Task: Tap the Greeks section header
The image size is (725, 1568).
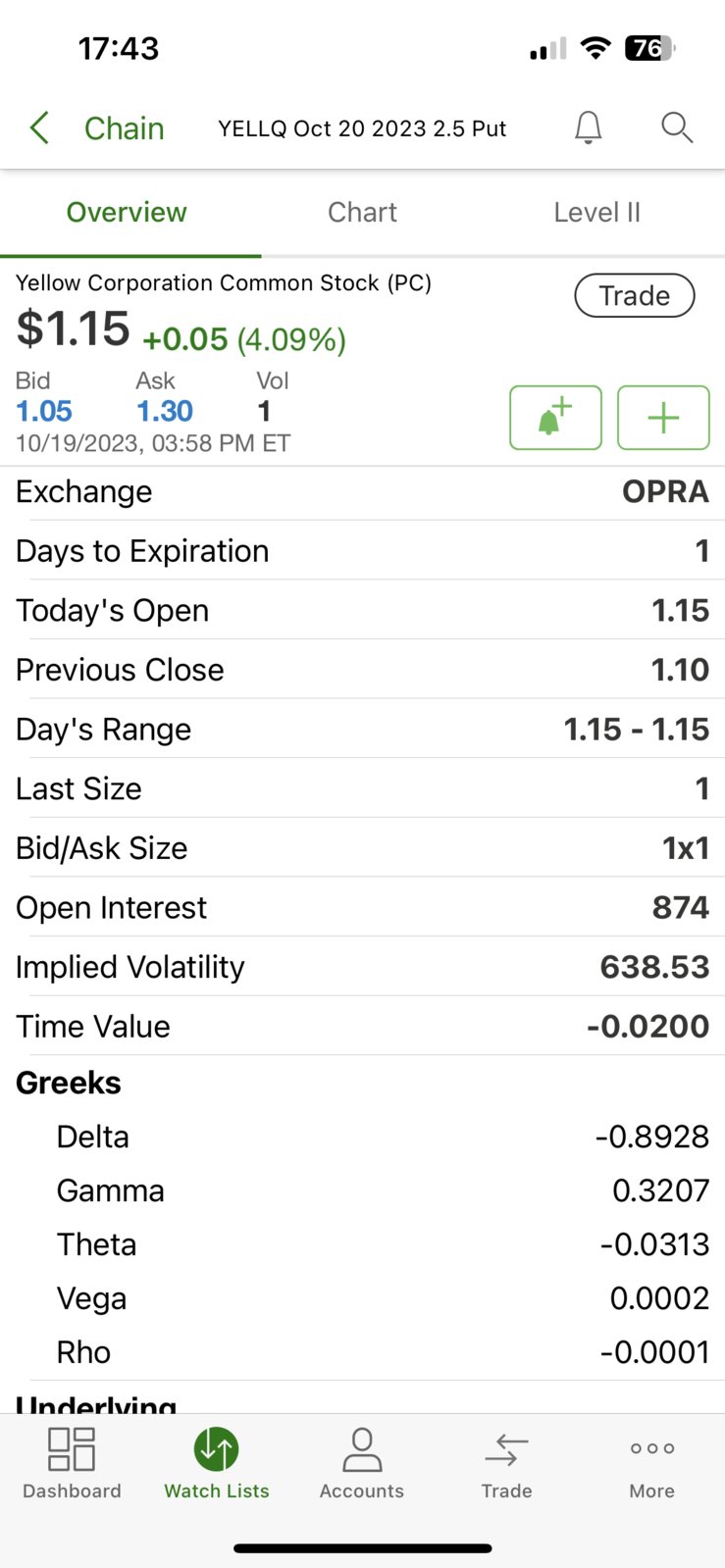Action: 69,1083
